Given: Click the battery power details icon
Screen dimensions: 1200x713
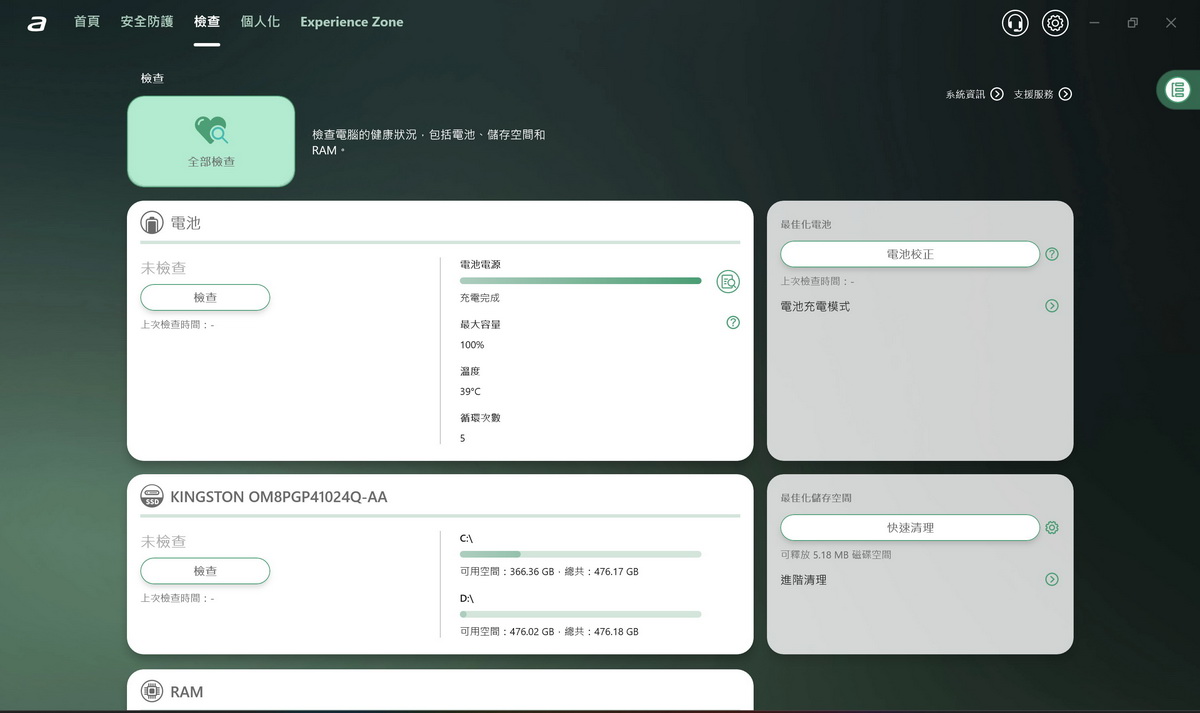Looking at the screenshot, I should tap(728, 282).
